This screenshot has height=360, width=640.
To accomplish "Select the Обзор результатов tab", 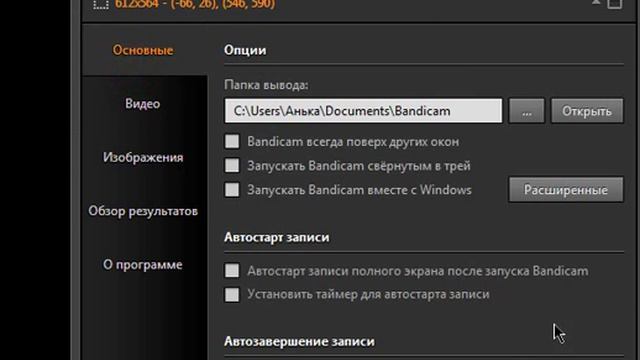I will (143, 211).
